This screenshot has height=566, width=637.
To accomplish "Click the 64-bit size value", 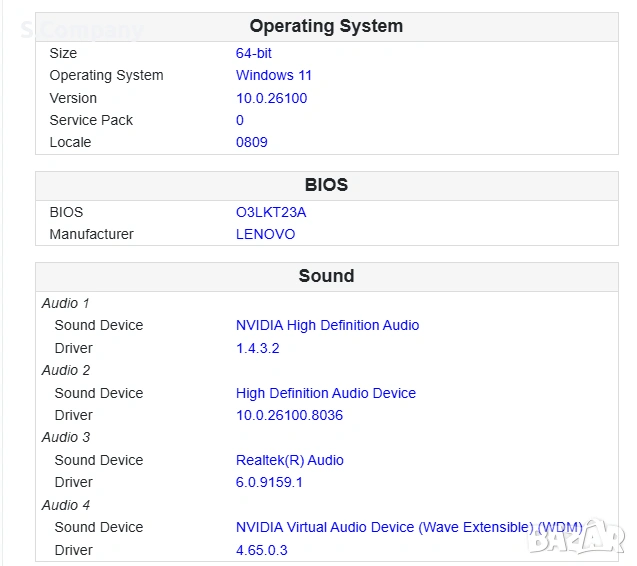I will click(253, 53).
